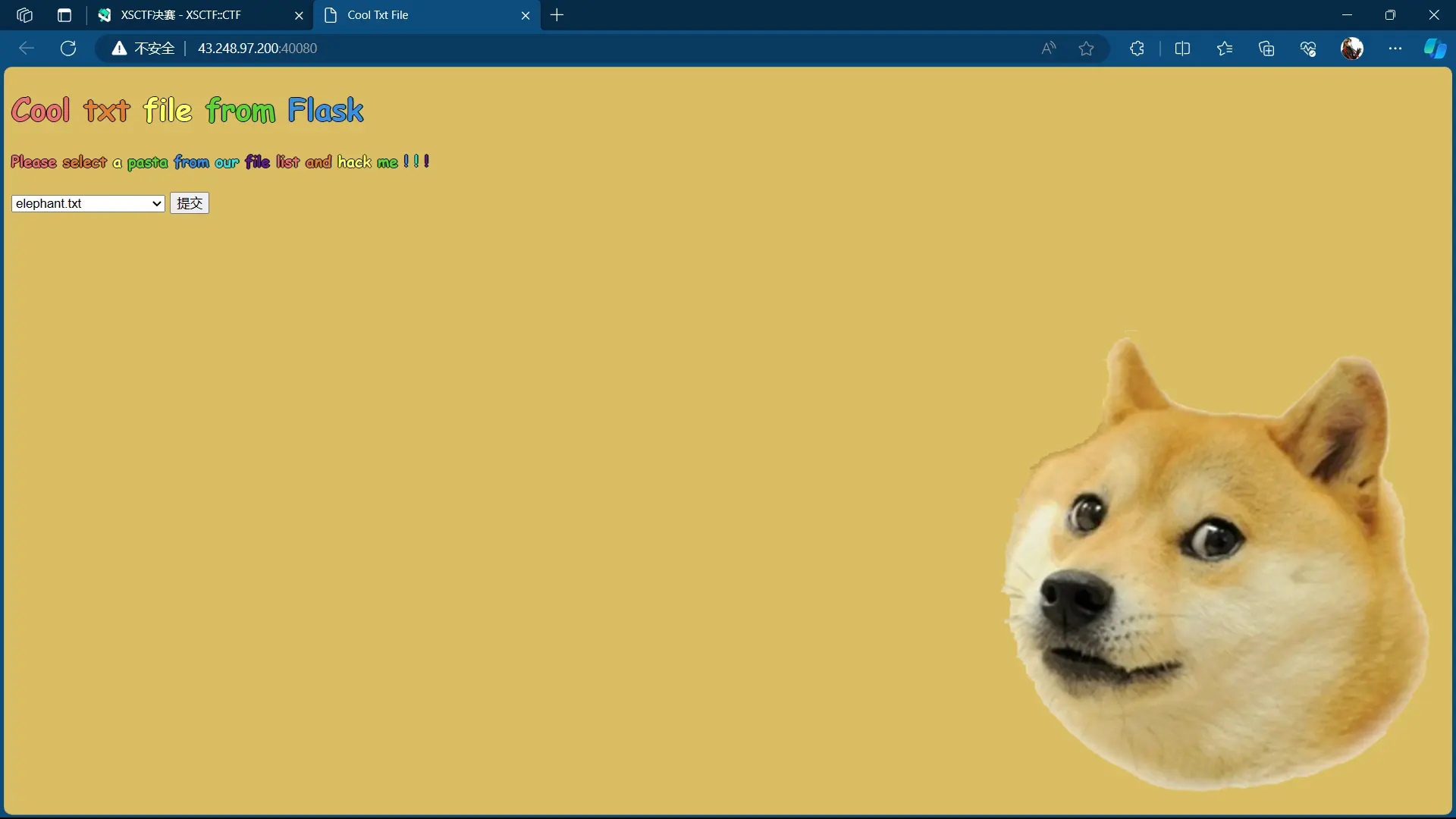Add this page to favorites
1456x819 pixels.
(1087, 48)
